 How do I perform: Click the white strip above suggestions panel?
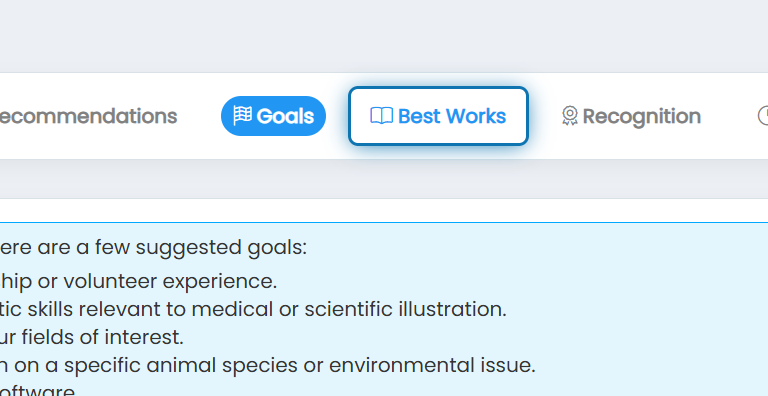pyautogui.click(x=384, y=210)
